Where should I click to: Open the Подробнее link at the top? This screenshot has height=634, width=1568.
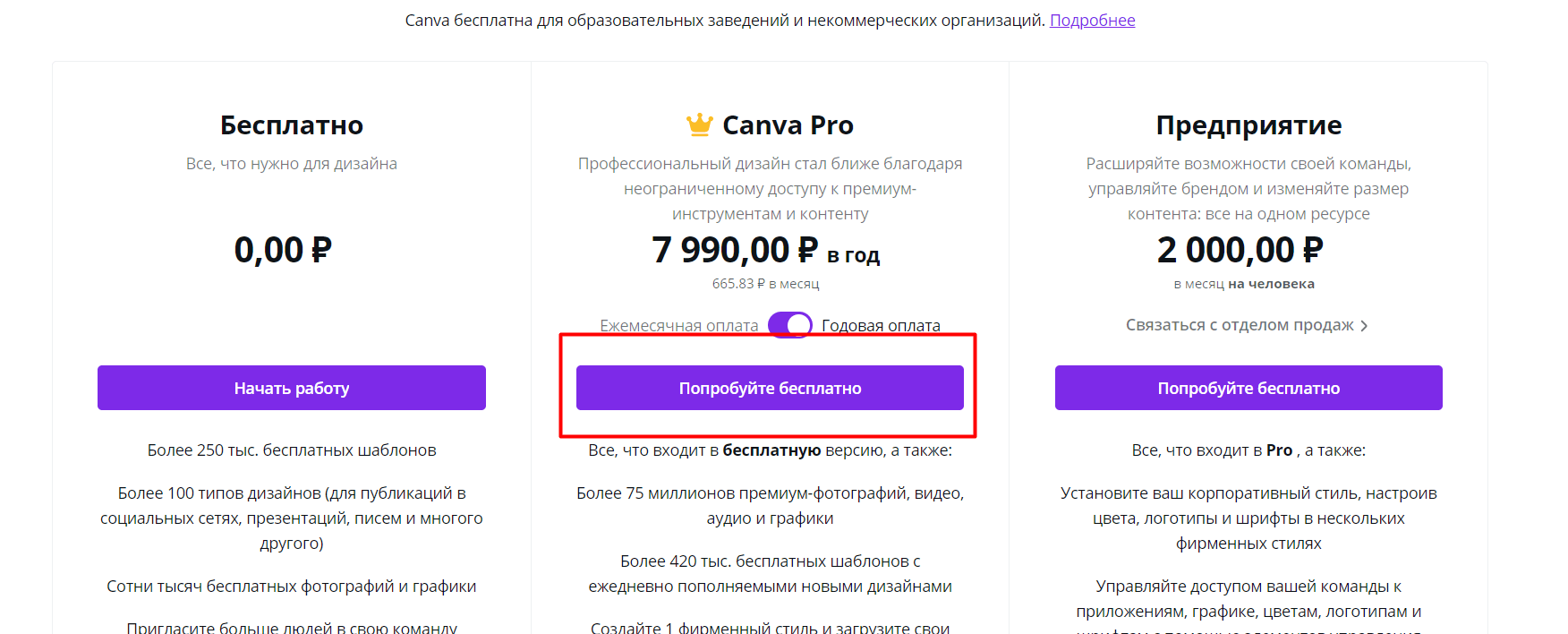(1092, 20)
